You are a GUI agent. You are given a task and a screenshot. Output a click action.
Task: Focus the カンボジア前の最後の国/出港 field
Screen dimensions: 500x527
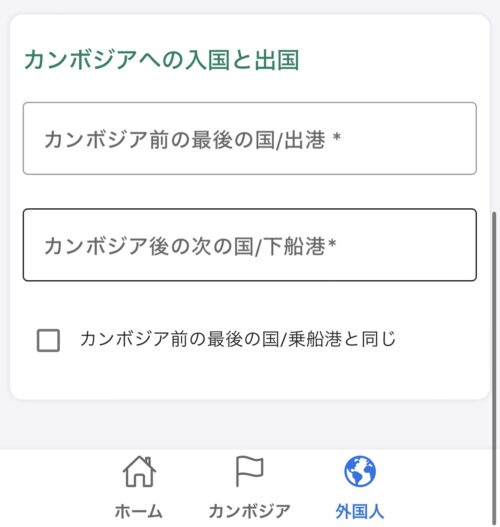pyautogui.click(x=250, y=138)
